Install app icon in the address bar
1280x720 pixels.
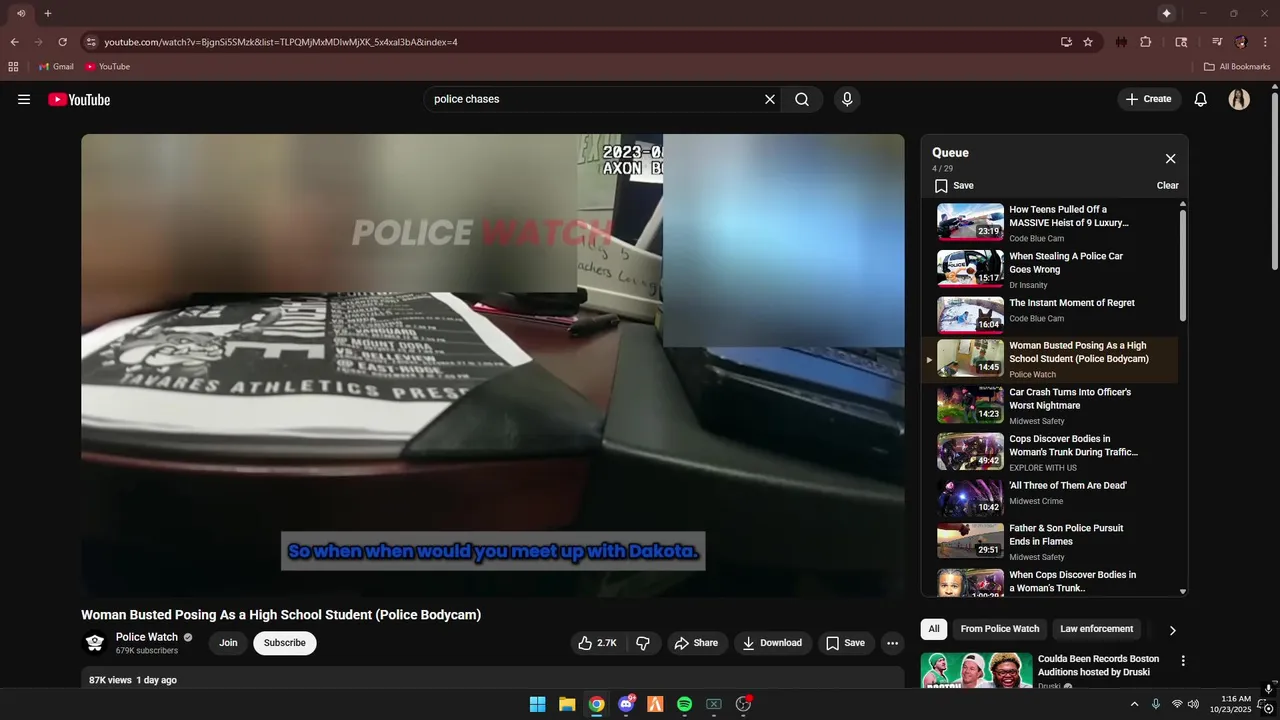(1066, 42)
